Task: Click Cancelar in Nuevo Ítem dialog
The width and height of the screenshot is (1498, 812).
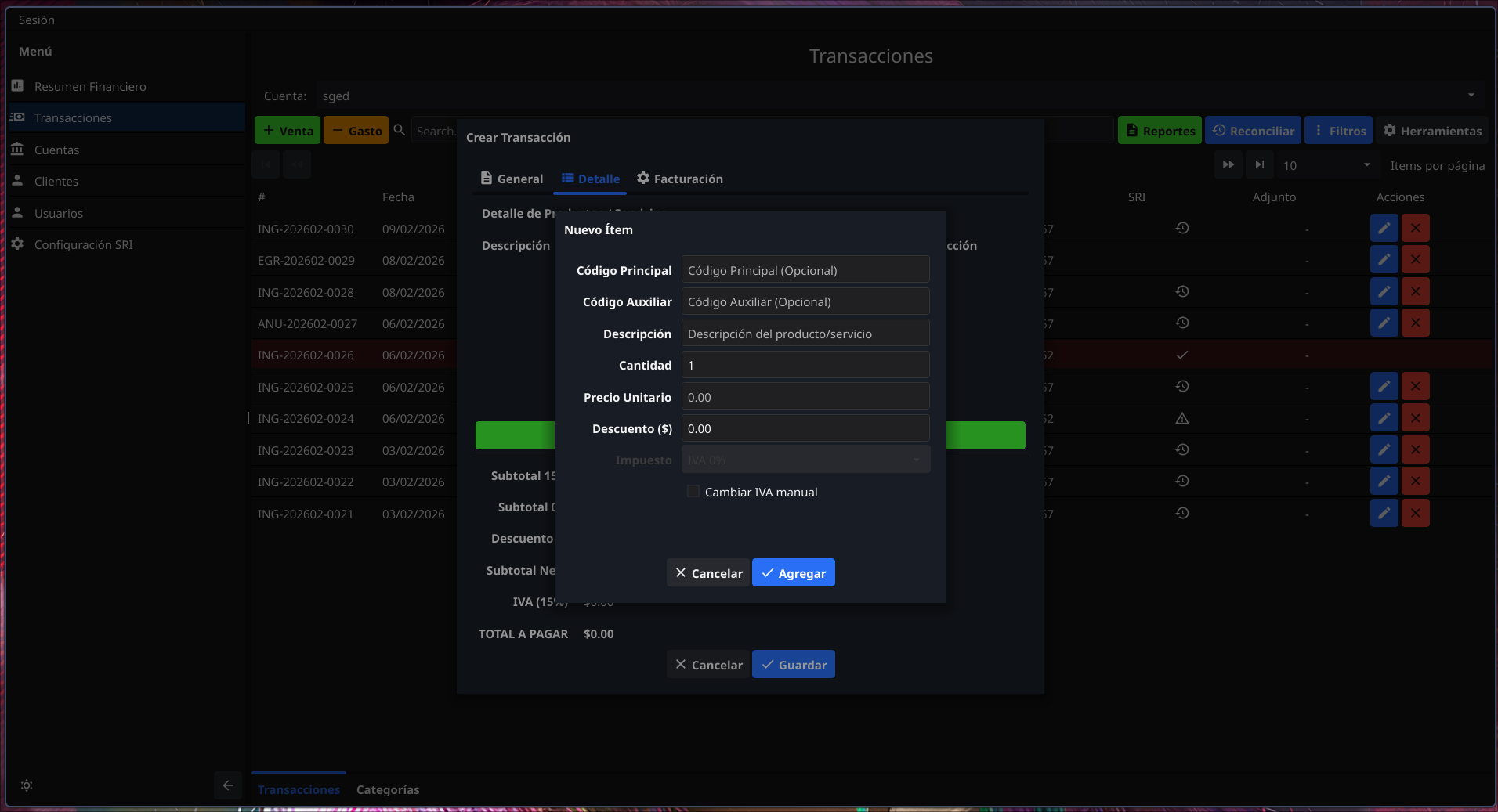Action: tap(708, 573)
